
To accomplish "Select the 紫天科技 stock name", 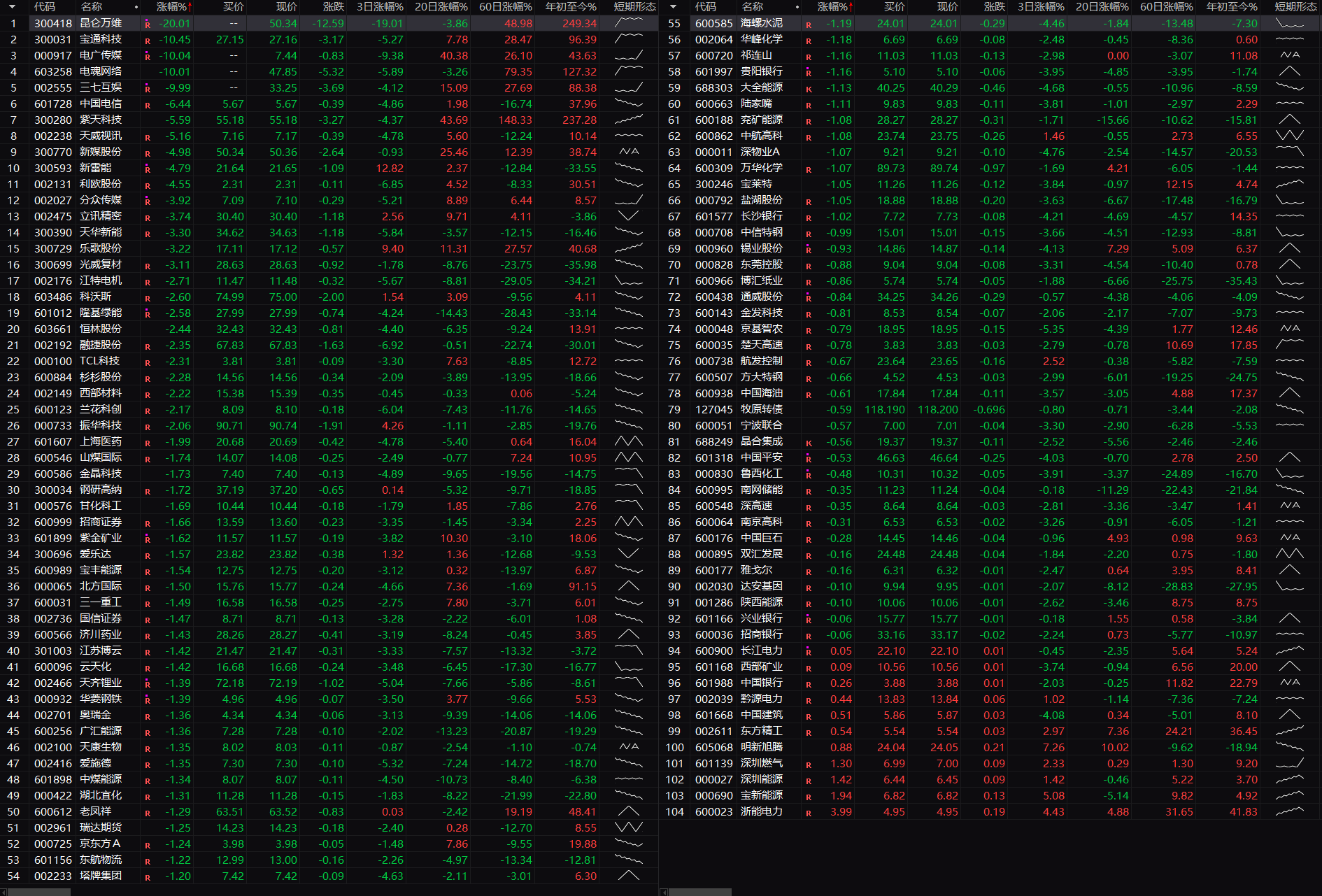I will click(x=101, y=120).
